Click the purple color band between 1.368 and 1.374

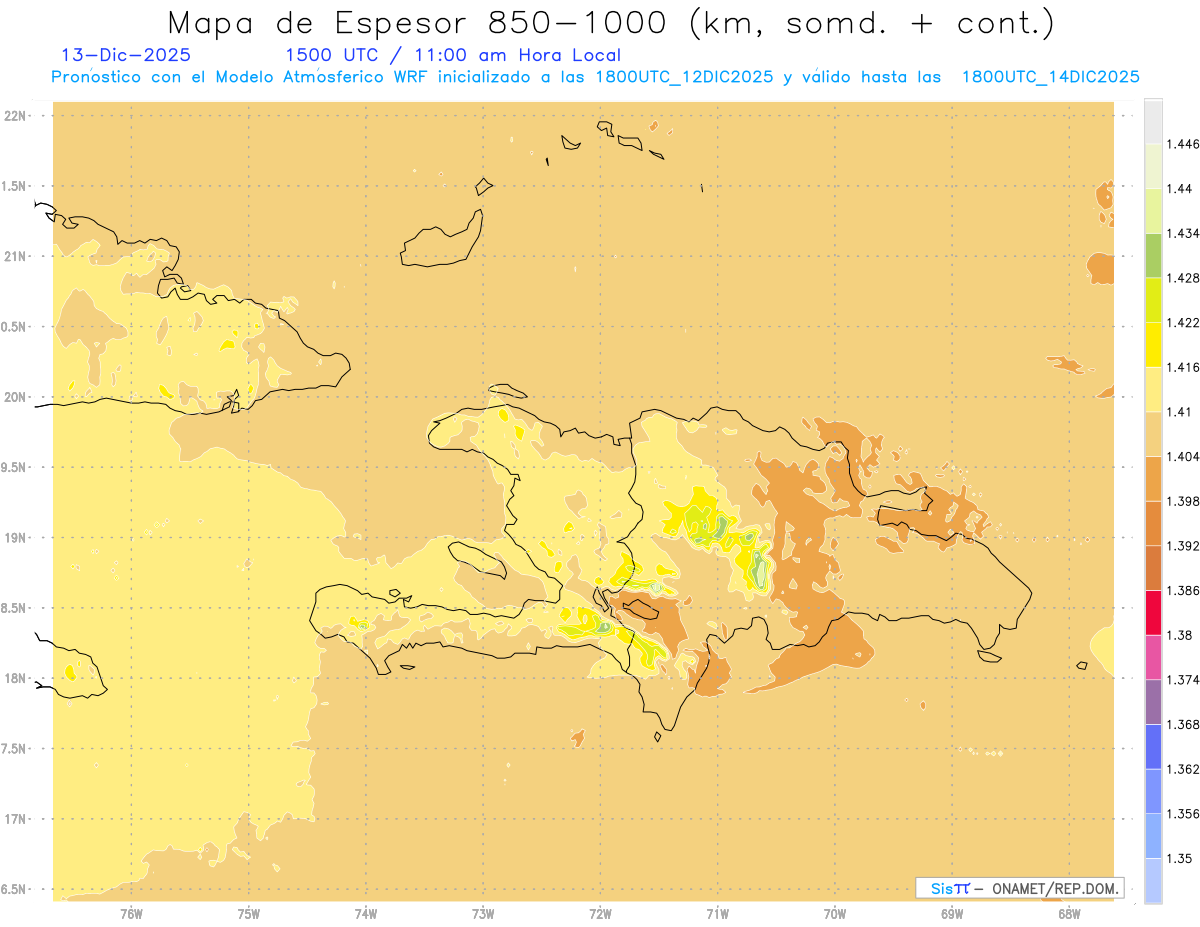(x=1153, y=702)
